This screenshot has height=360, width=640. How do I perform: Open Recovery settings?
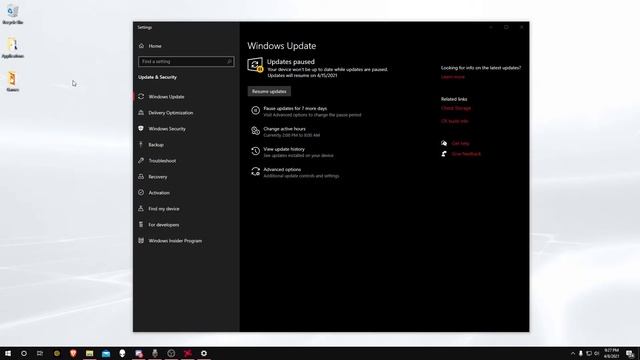click(158, 177)
